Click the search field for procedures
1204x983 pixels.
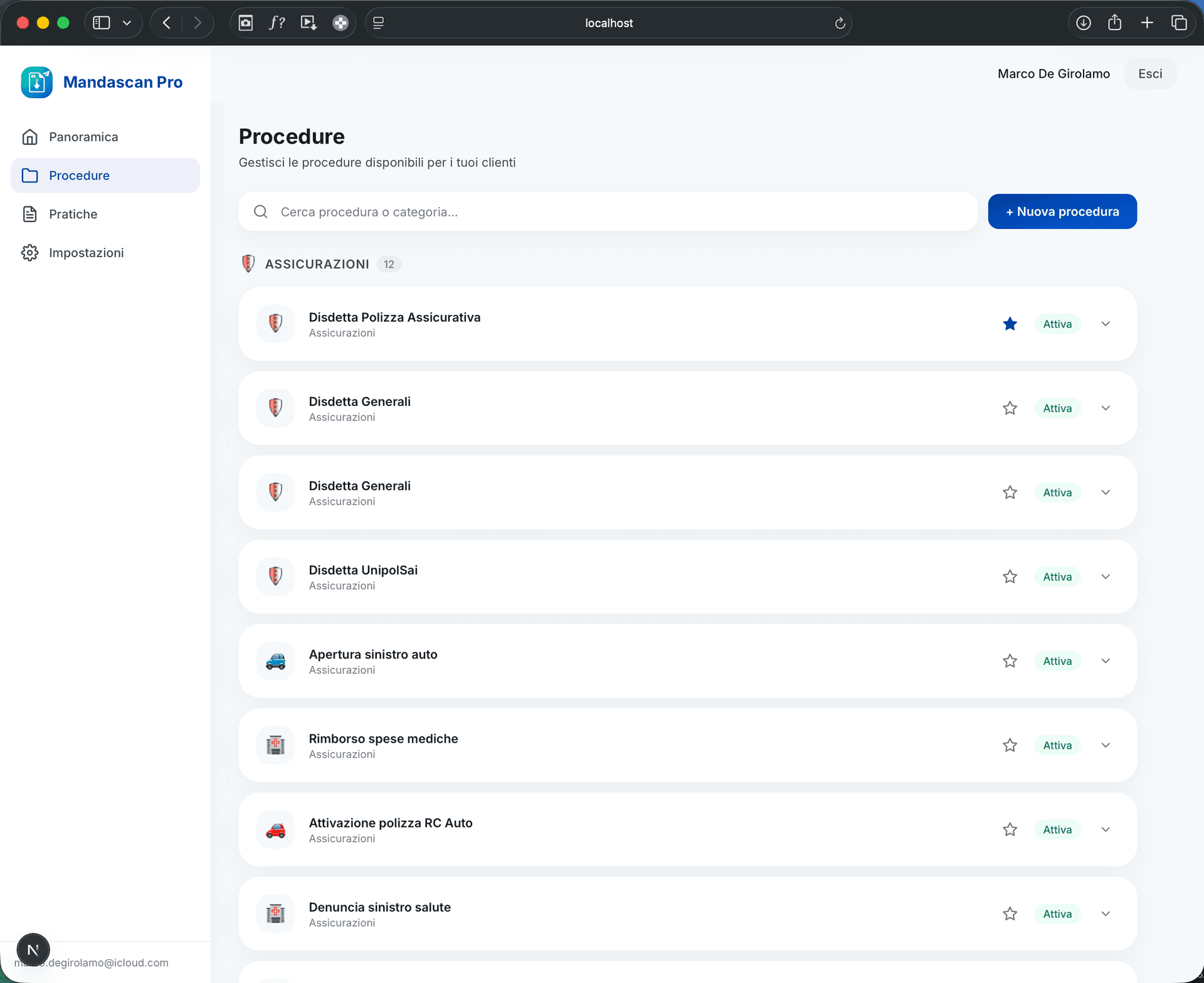[x=564, y=211]
